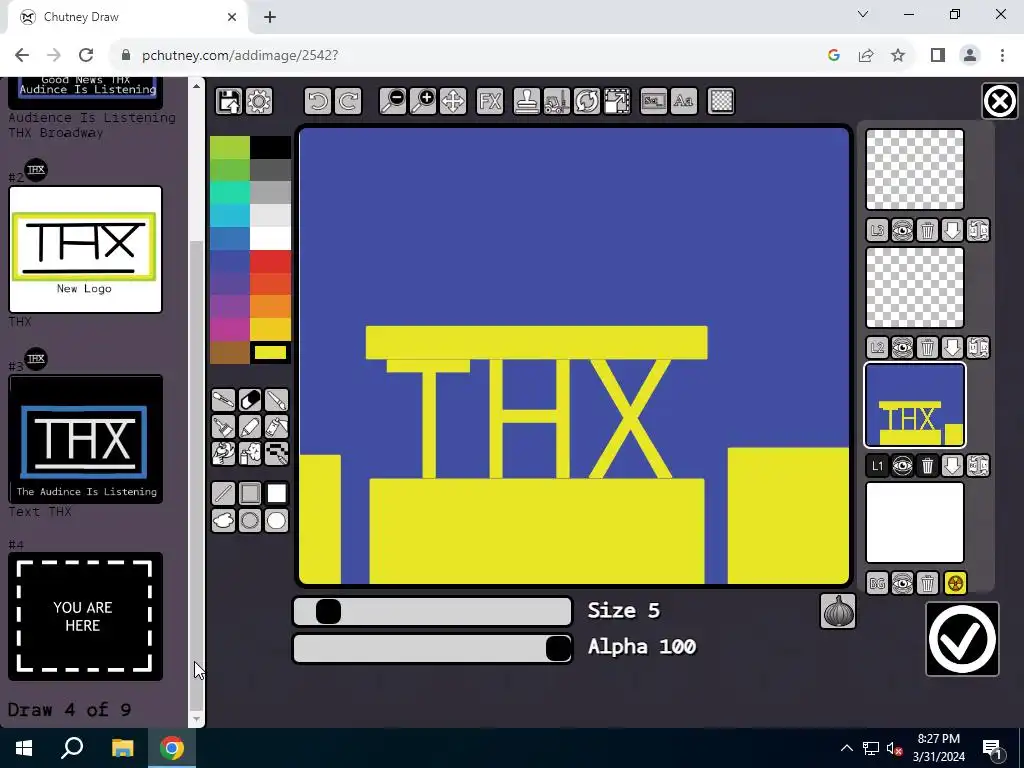Zoom out with the minus magnifier

393,101
